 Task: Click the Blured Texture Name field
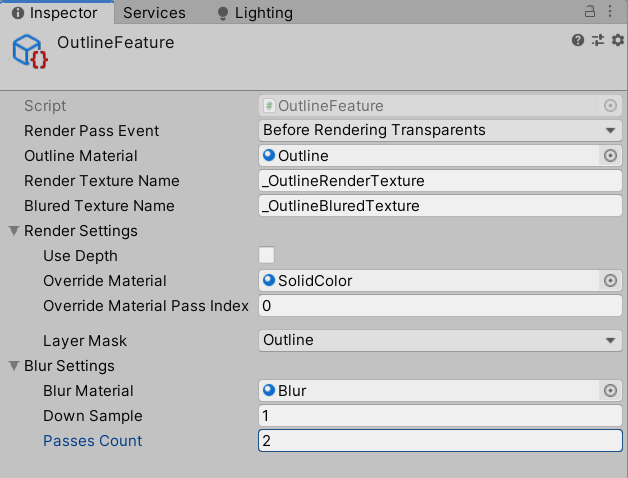pos(440,206)
